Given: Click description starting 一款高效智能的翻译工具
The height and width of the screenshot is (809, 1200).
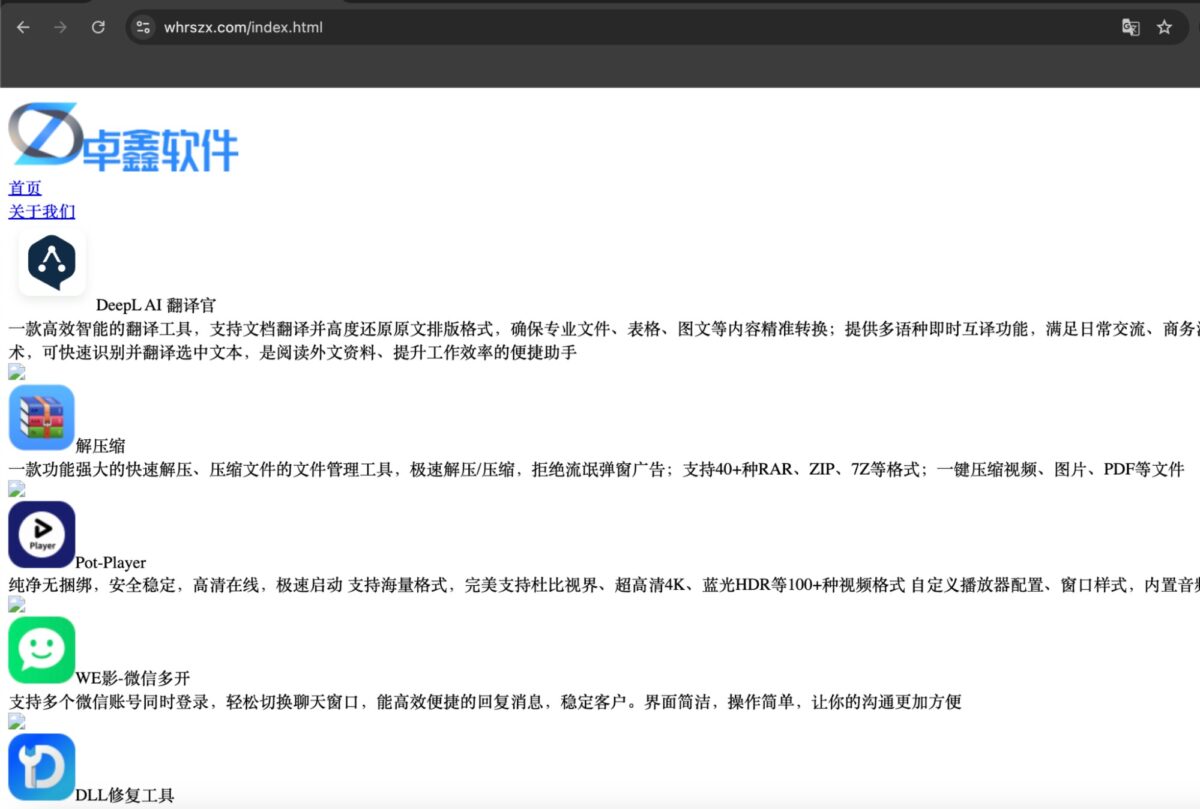Looking at the screenshot, I should pos(604,329).
